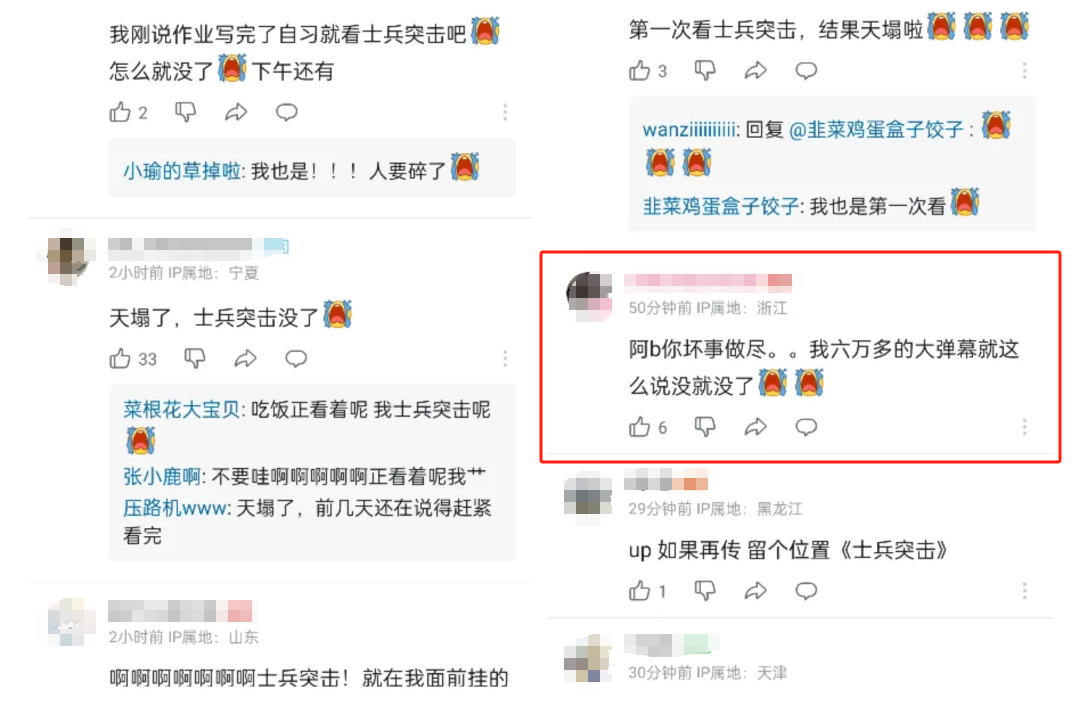1080x713 pixels.
Task: Dislike the 下午还有 comment with 2 likes
Action: [185, 112]
